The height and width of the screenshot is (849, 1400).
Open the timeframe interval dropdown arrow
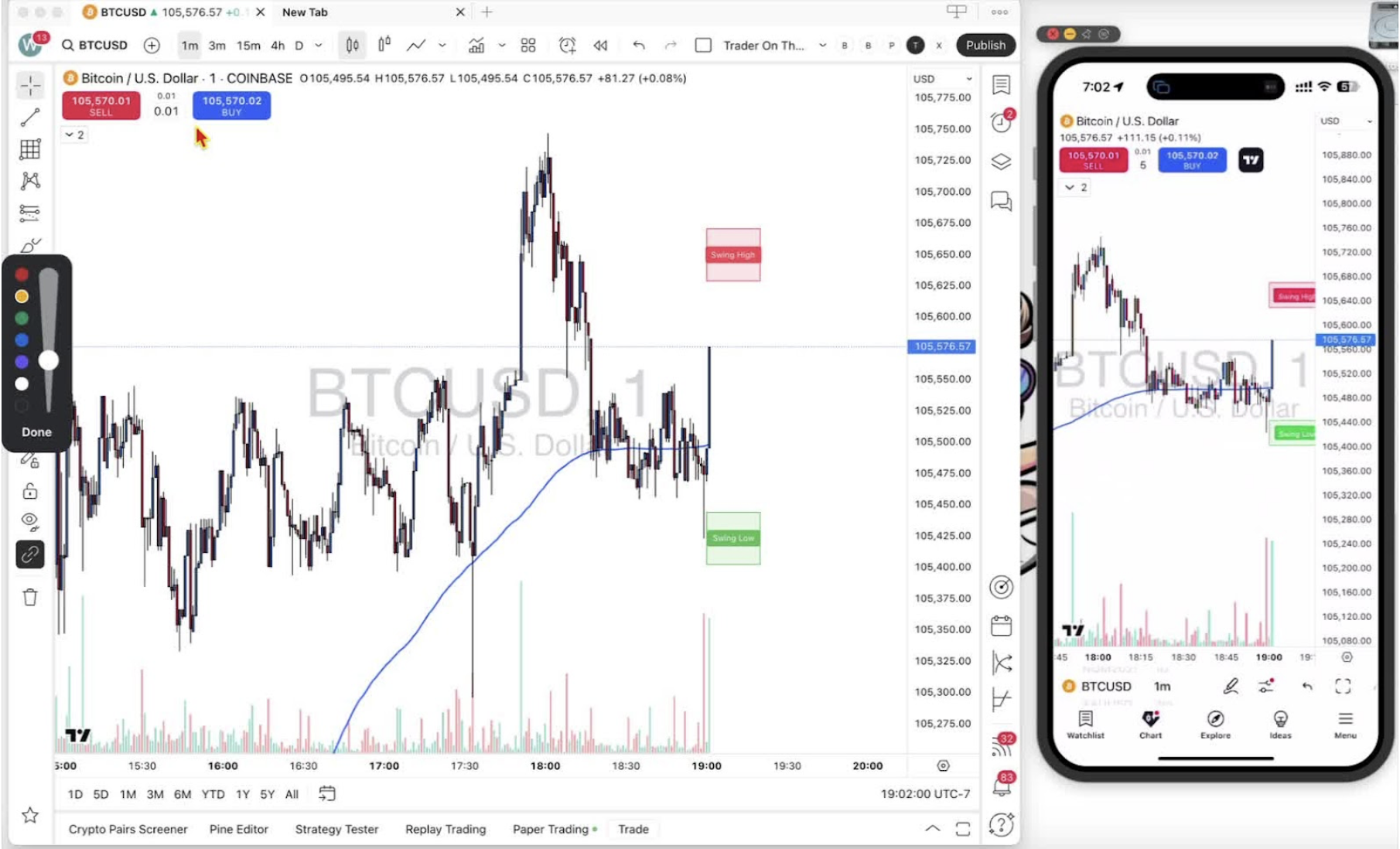319,46
